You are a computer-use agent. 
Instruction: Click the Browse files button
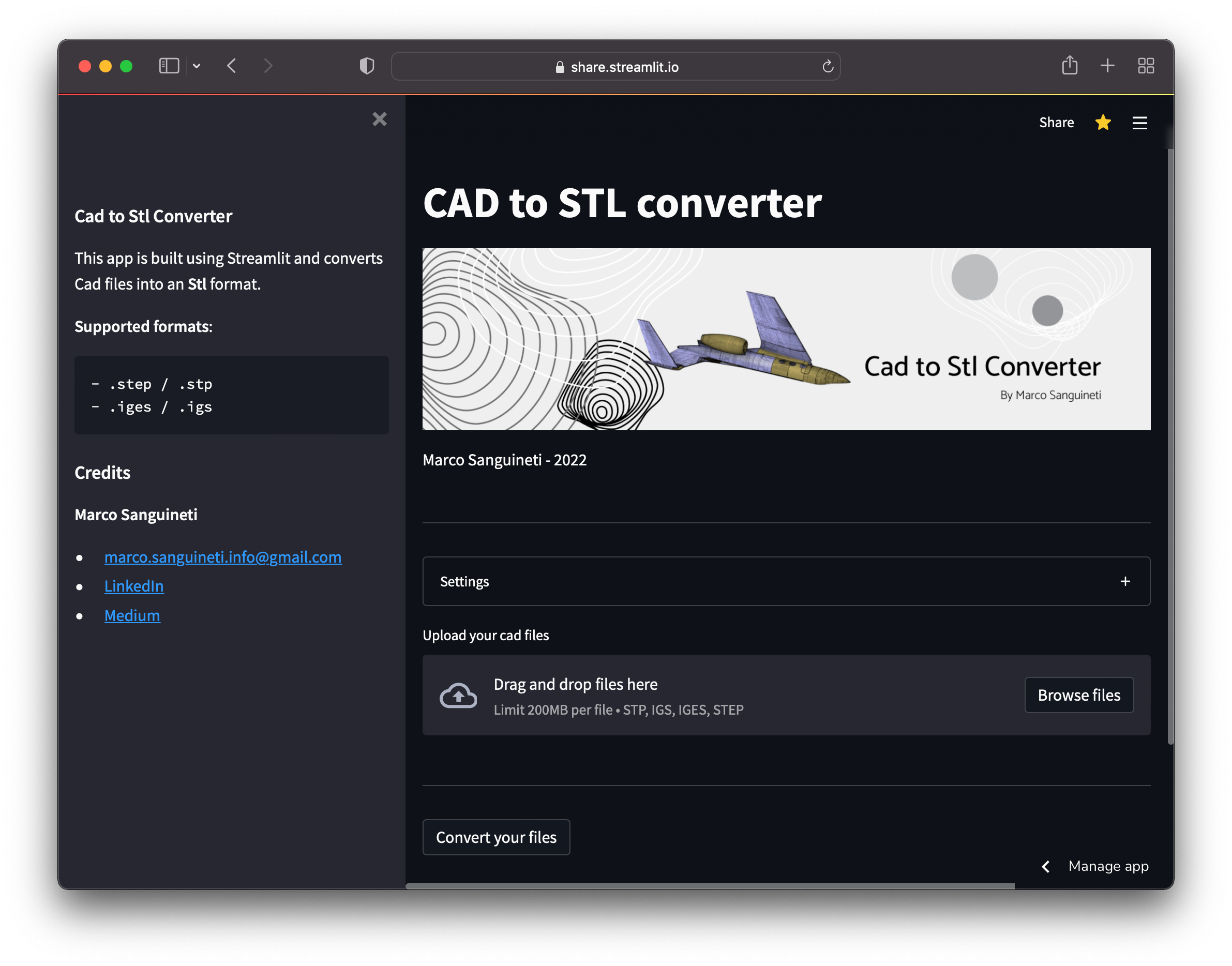(x=1078, y=695)
